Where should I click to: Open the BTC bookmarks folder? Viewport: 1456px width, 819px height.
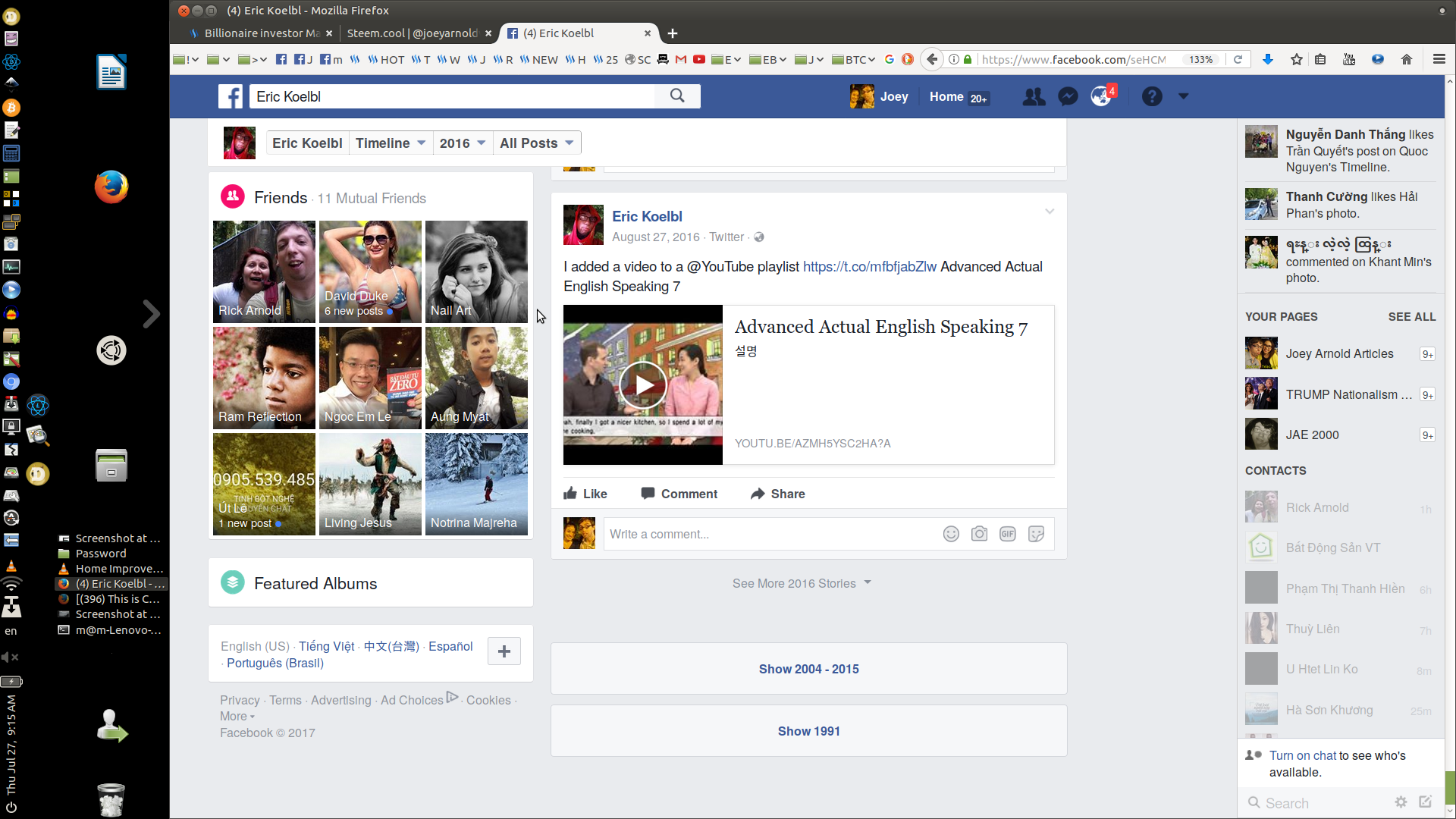[x=853, y=59]
